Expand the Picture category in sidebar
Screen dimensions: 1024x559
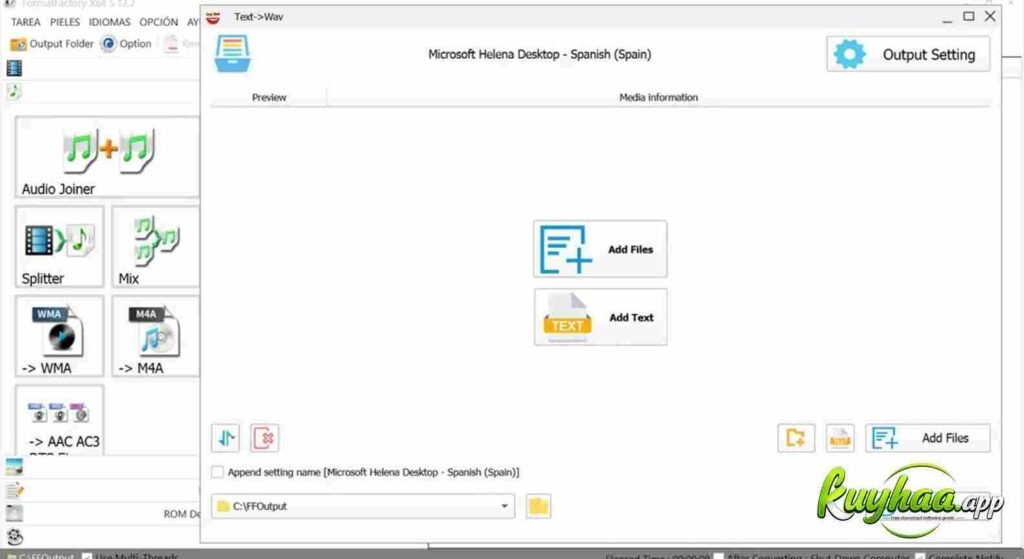14,467
